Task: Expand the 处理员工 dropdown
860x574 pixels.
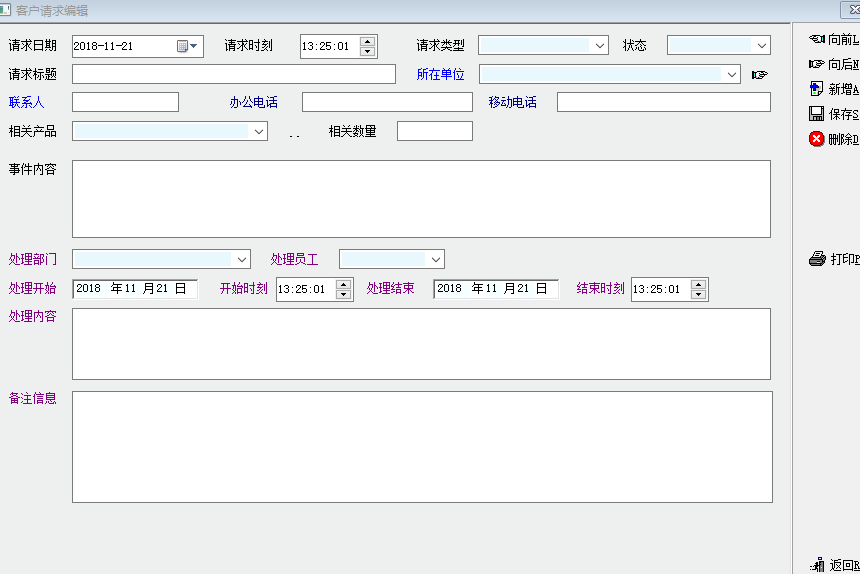Action: point(435,259)
